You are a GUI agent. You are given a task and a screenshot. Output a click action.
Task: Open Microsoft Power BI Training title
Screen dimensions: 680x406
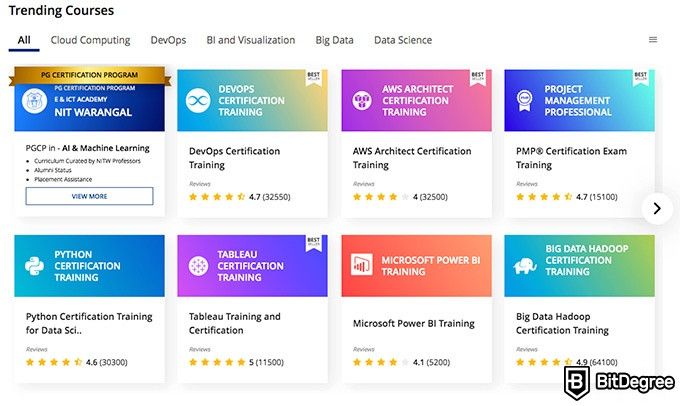[413, 324]
